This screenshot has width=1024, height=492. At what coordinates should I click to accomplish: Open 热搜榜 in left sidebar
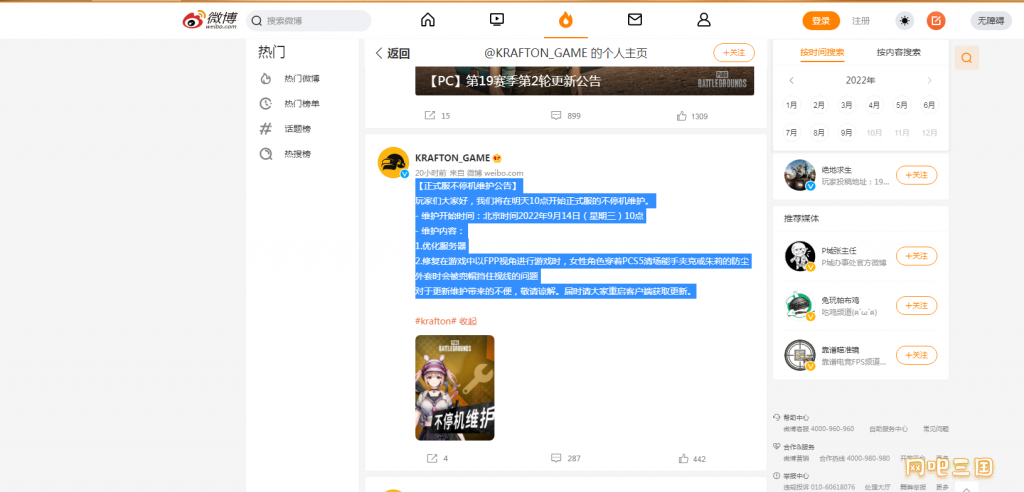tap(297, 154)
